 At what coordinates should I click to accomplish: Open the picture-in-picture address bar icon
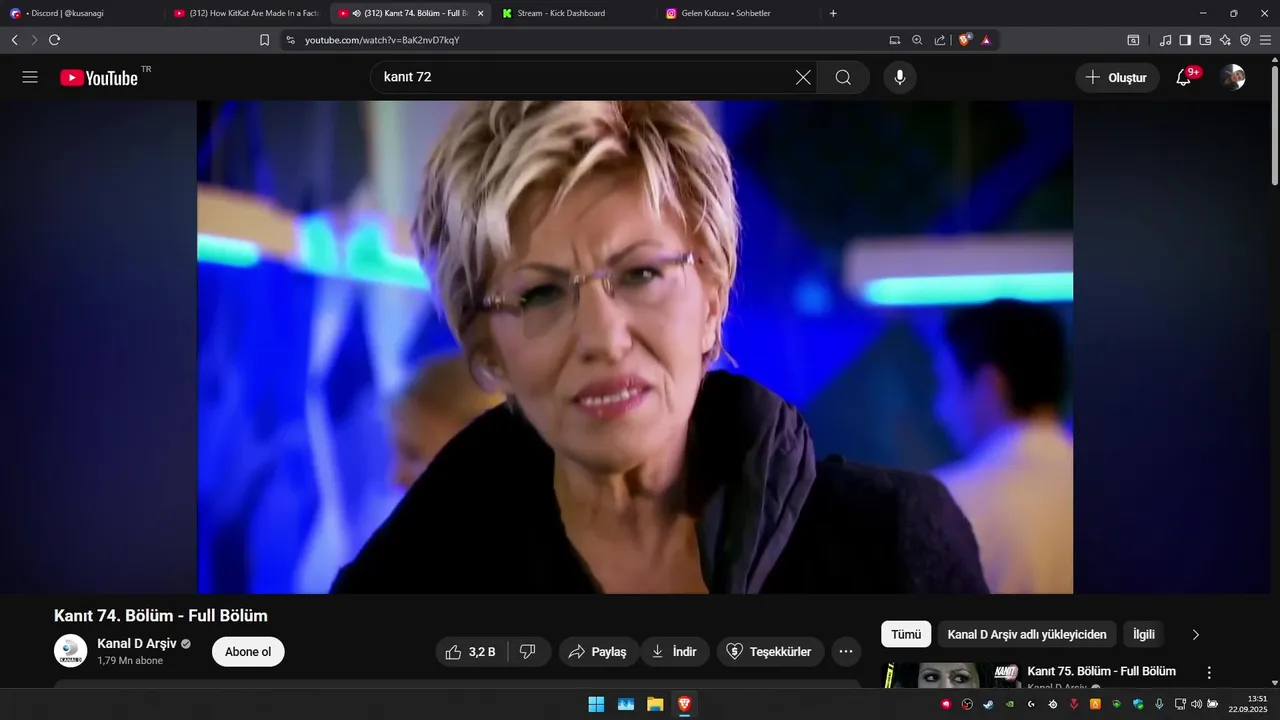pyautogui.click(x=894, y=40)
